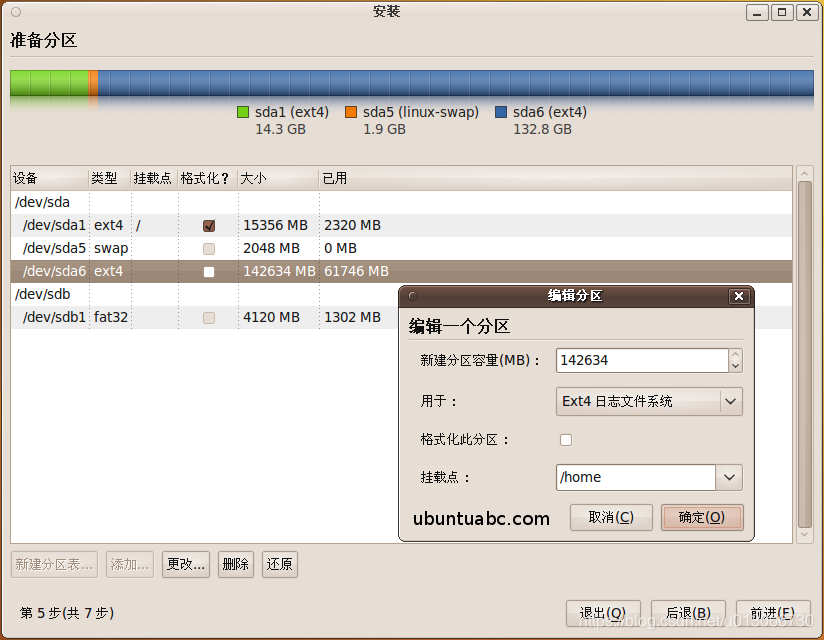Select the /dev/sda6 partition row
This screenshot has width=824, height=640.
pyautogui.click(x=401, y=272)
